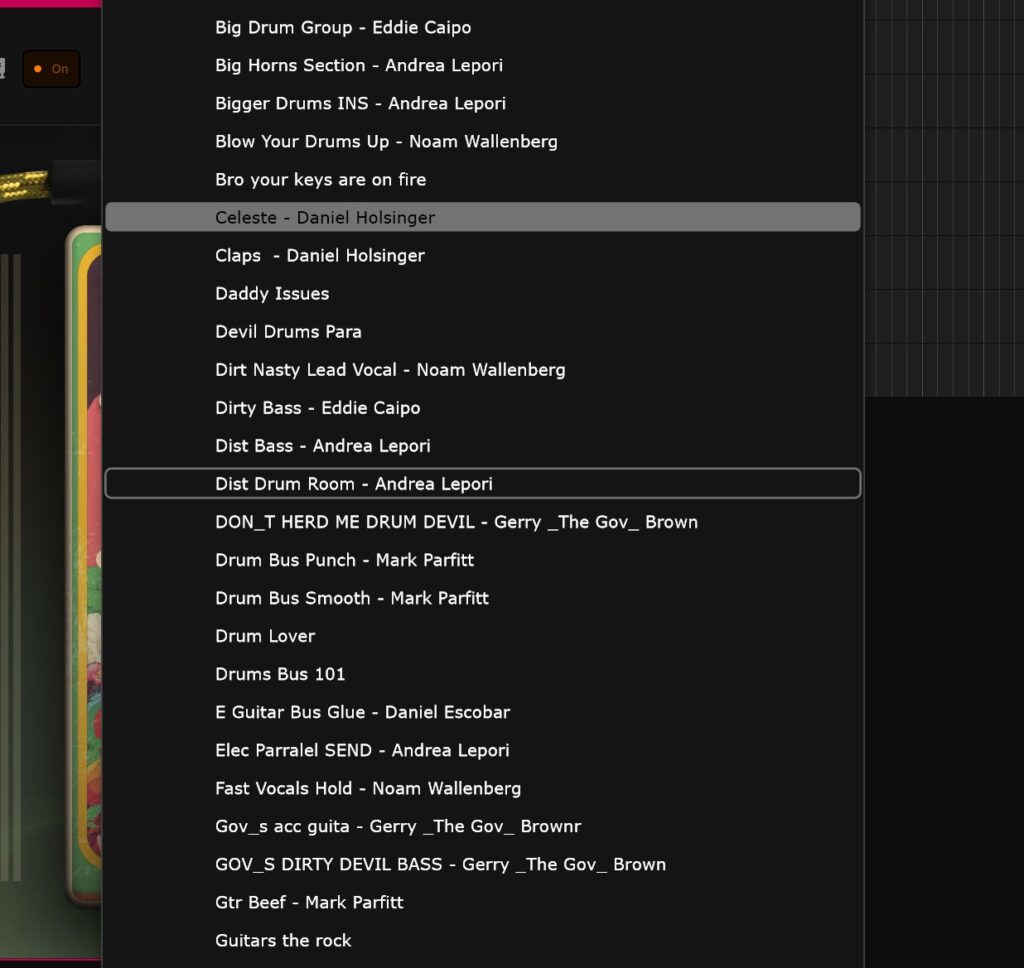Select Drum Bus Smooth preset

[x=352, y=598]
